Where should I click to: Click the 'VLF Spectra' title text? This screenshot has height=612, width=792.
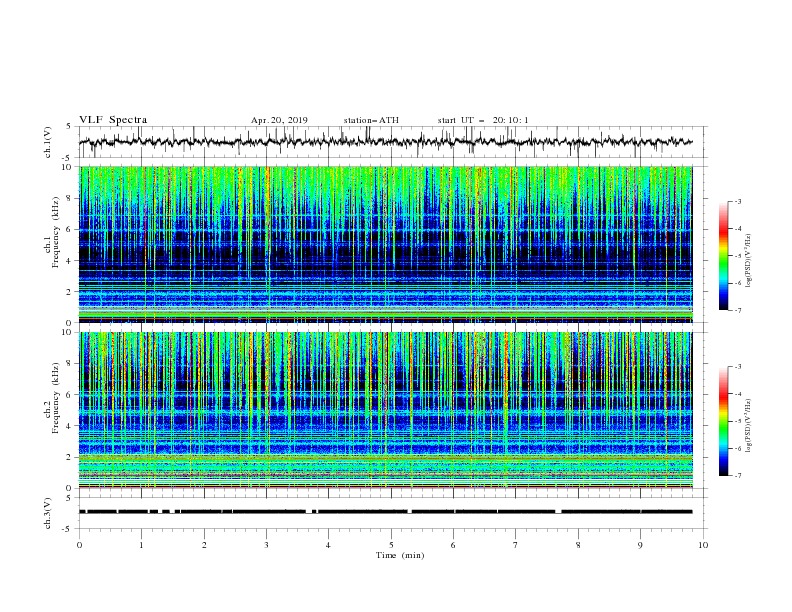(x=113, y=120)
